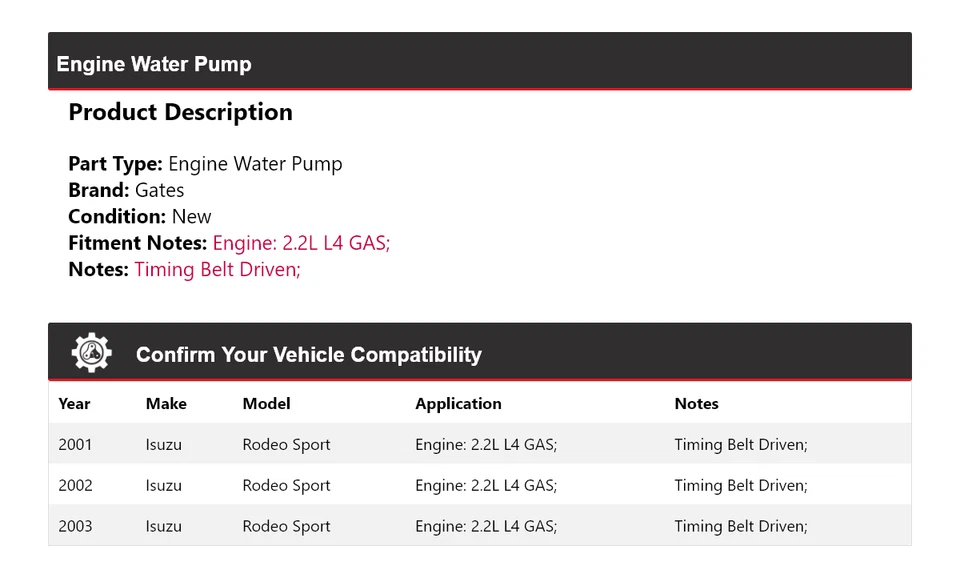
Task: Click the Condition: New line
Action: [140, 217]
